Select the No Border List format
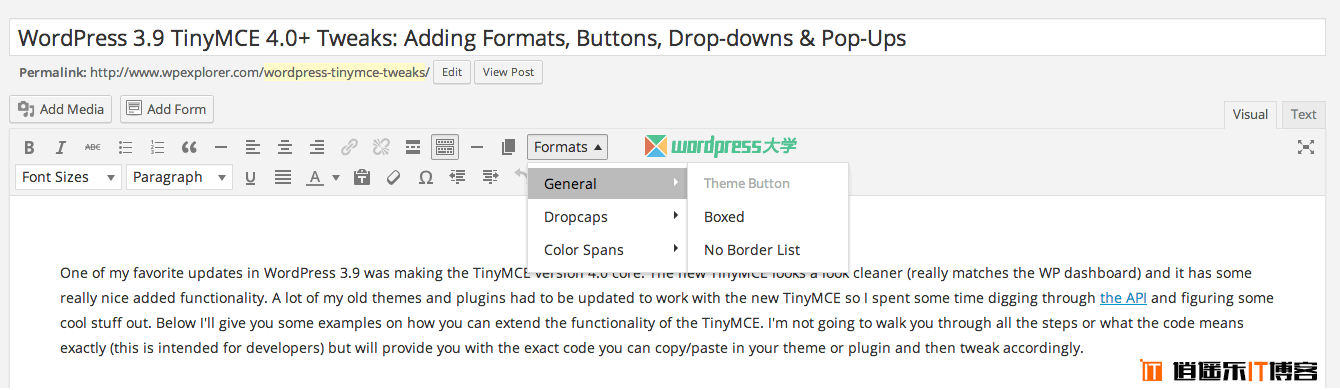This screenshot has width=1340, height=390. coord(768,250)
